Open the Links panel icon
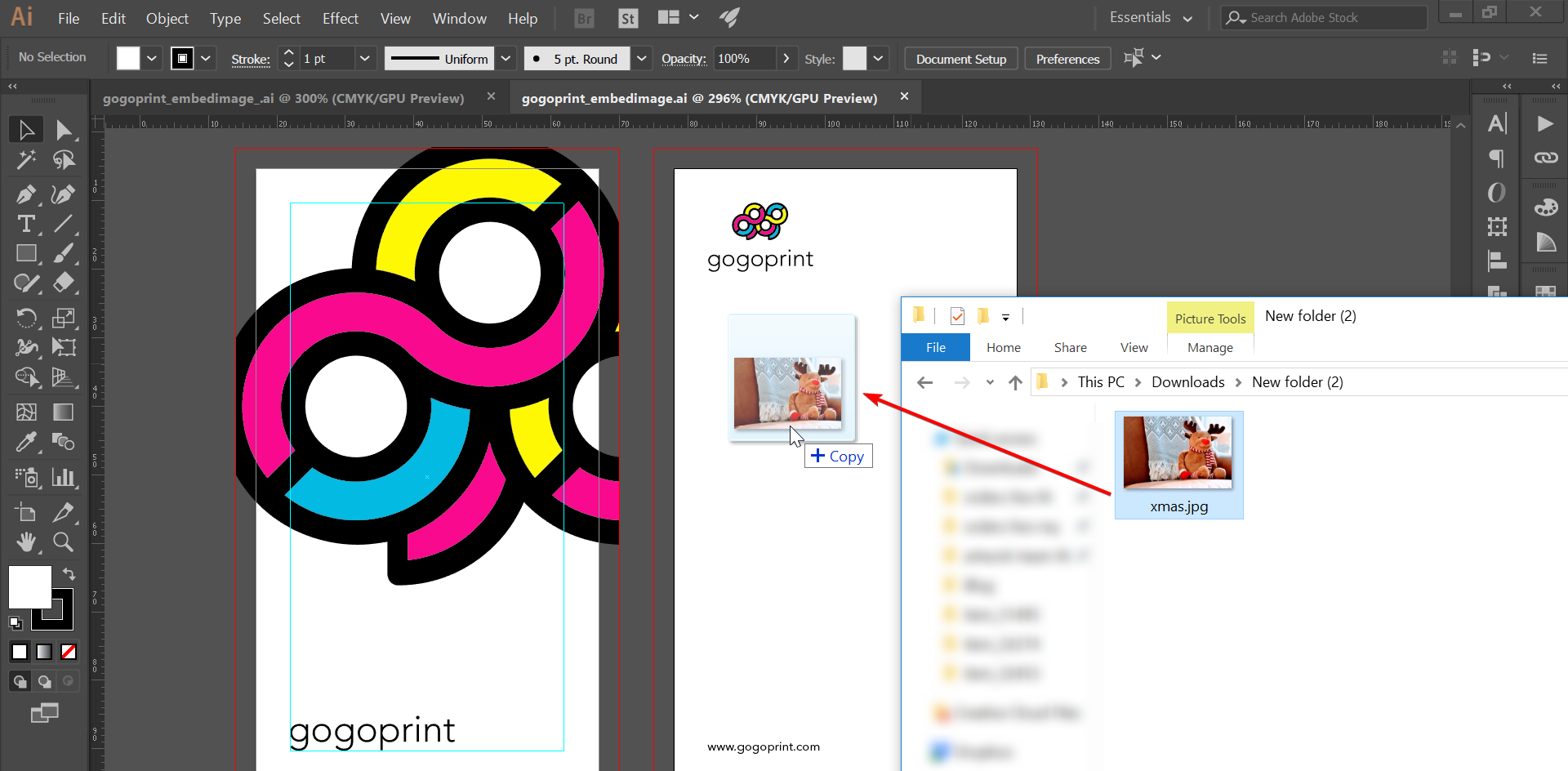Image resolution: width=1568 pixels, height=771 pixels. tap(1546, 158)
